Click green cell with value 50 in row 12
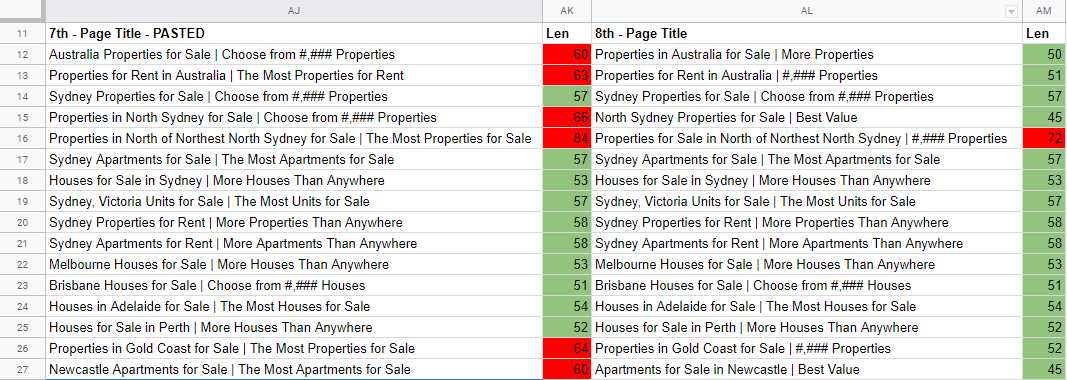The width and height of the screenshot is (1067, 380). 1044,54
